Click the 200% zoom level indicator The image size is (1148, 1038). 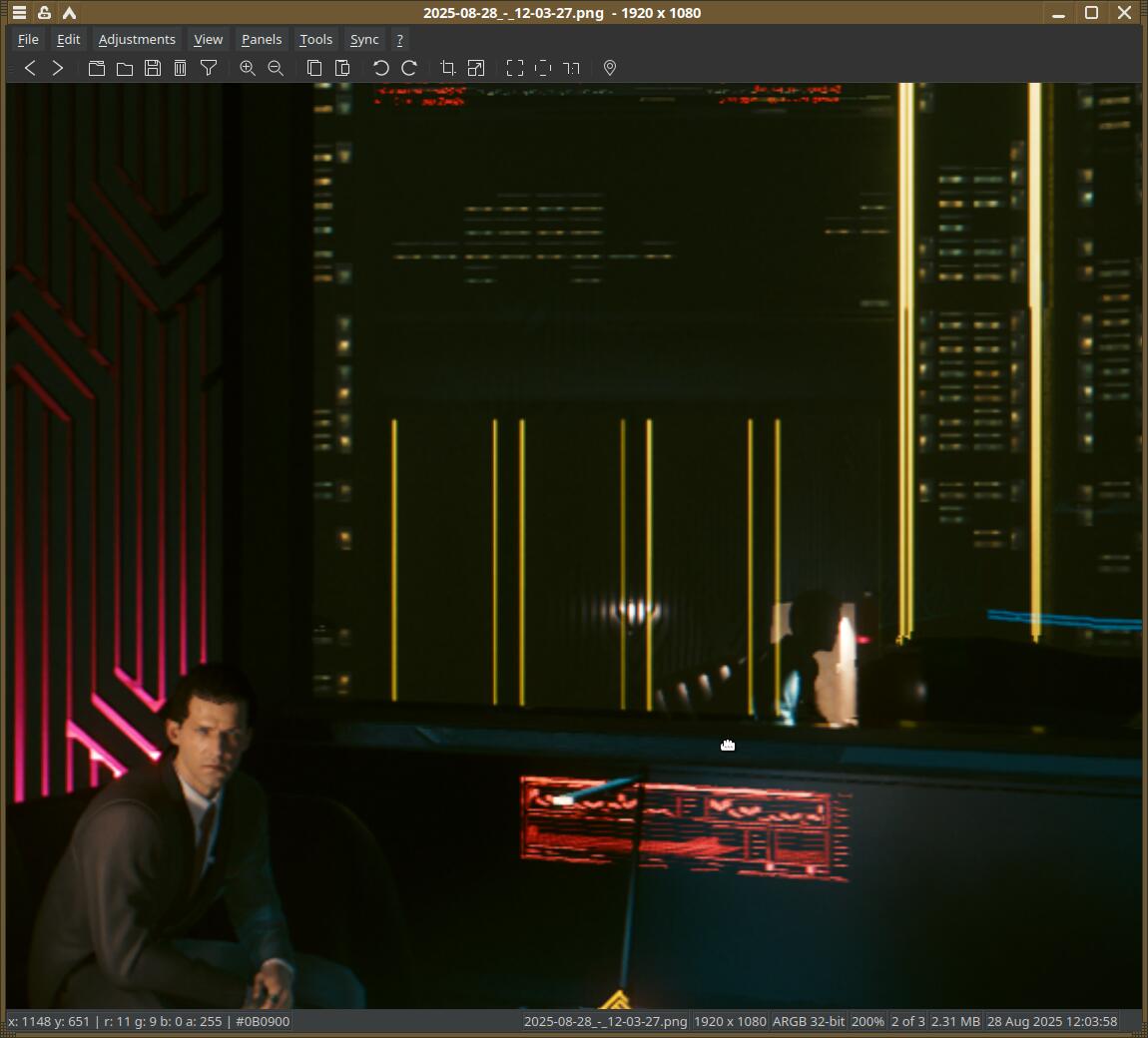point(867,1021)
